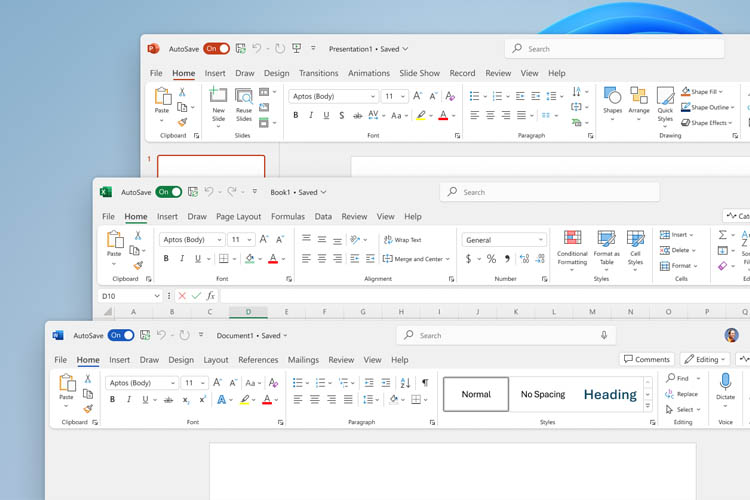Click the Comments button in Word
The image size is (750, 500).
click(647, 359)
